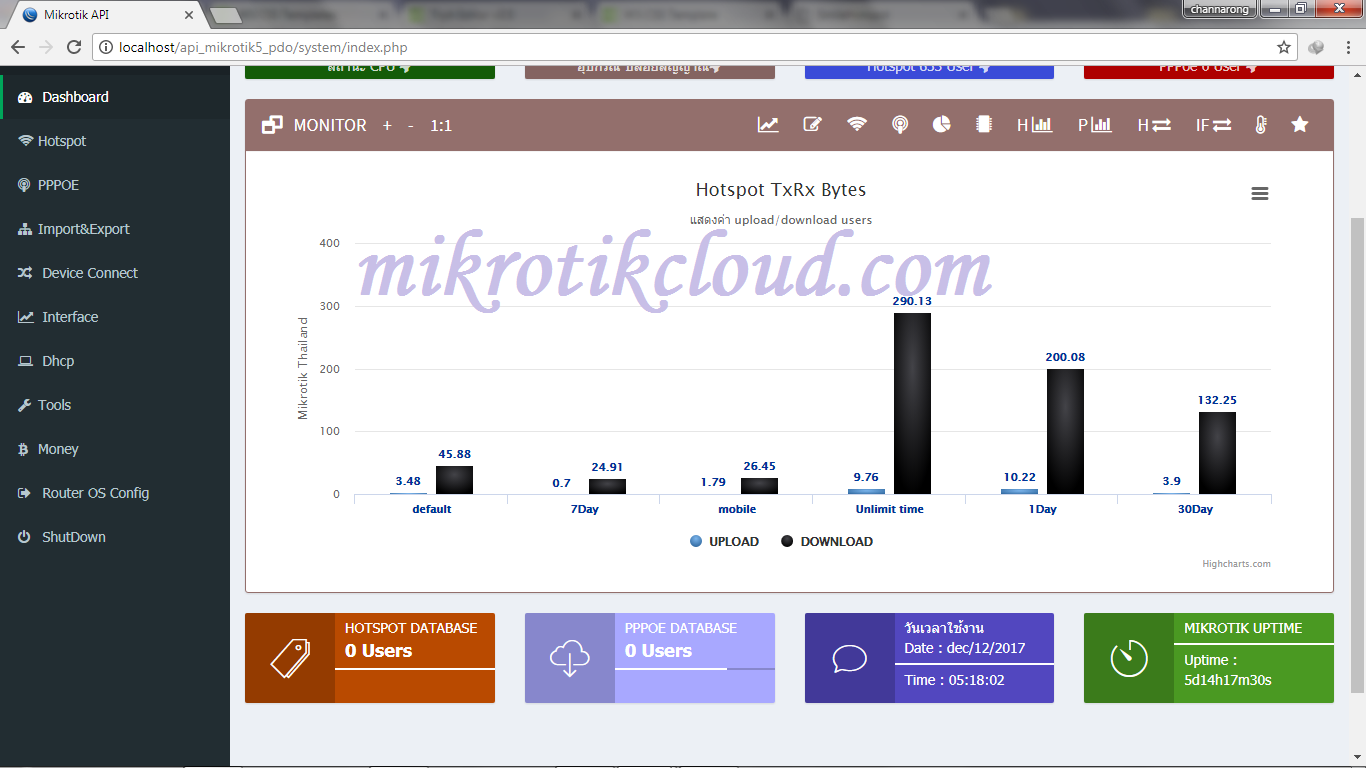
Task: Click the star icon in Monitor bar
Action: 1300,125
